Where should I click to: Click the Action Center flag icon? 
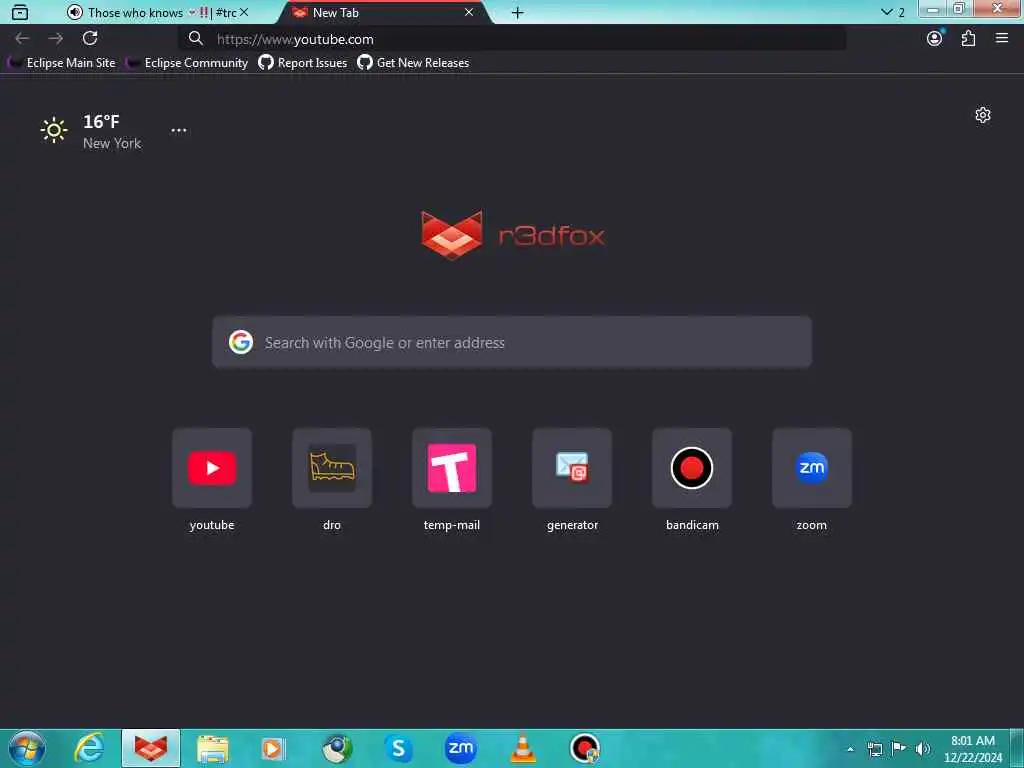[x=899, y=749]
